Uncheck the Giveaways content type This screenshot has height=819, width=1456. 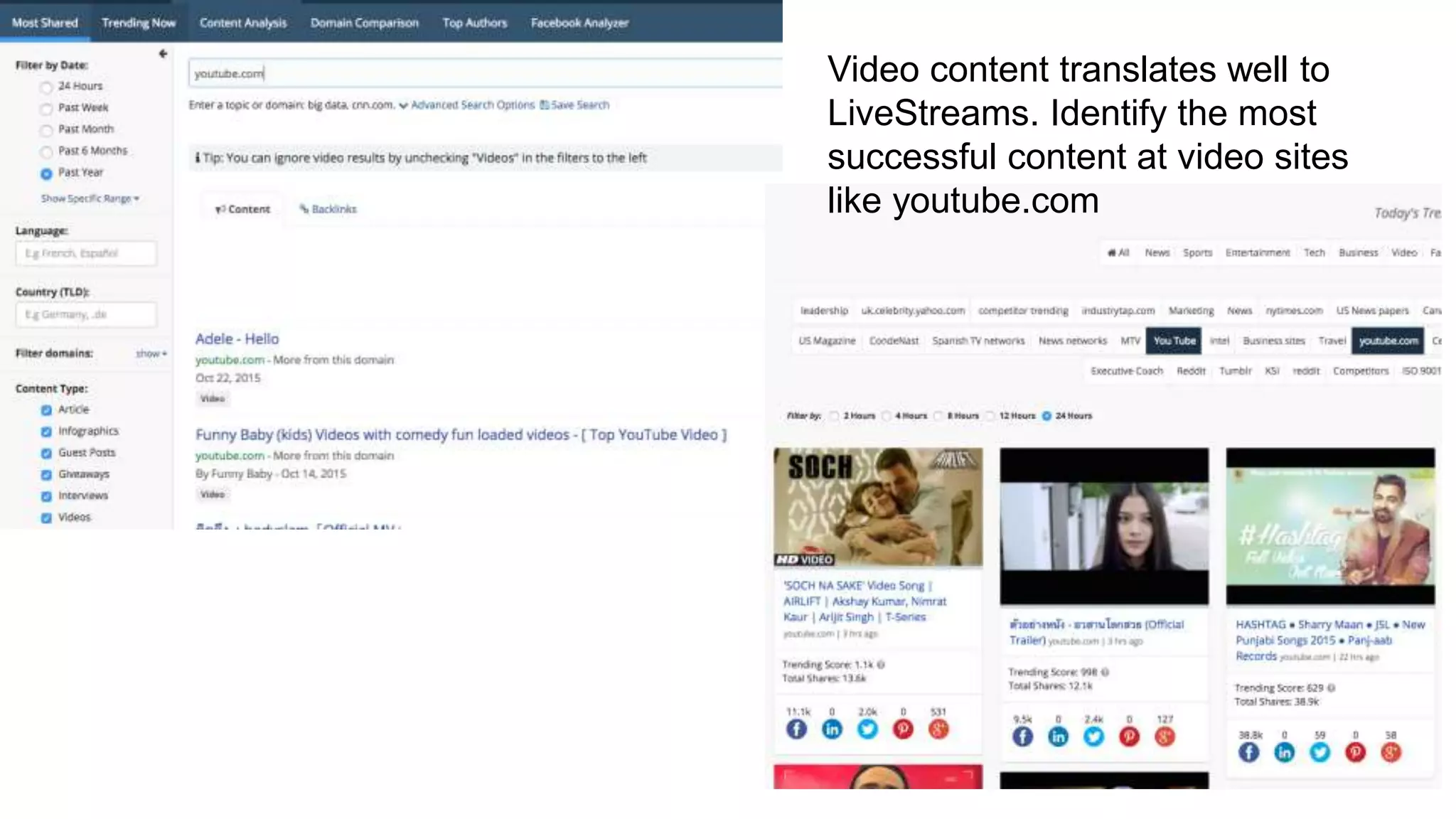point(46,475)
